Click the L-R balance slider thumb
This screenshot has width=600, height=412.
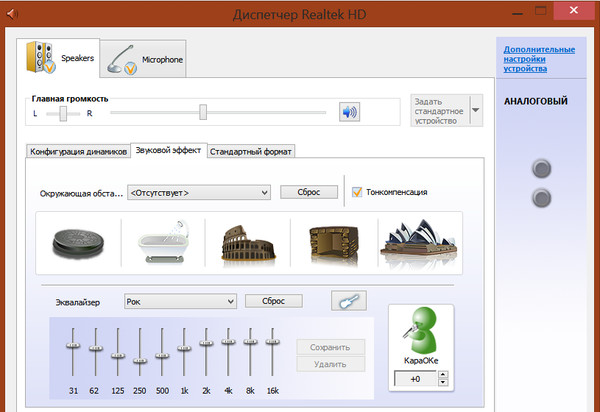click(x=64, y=113)
